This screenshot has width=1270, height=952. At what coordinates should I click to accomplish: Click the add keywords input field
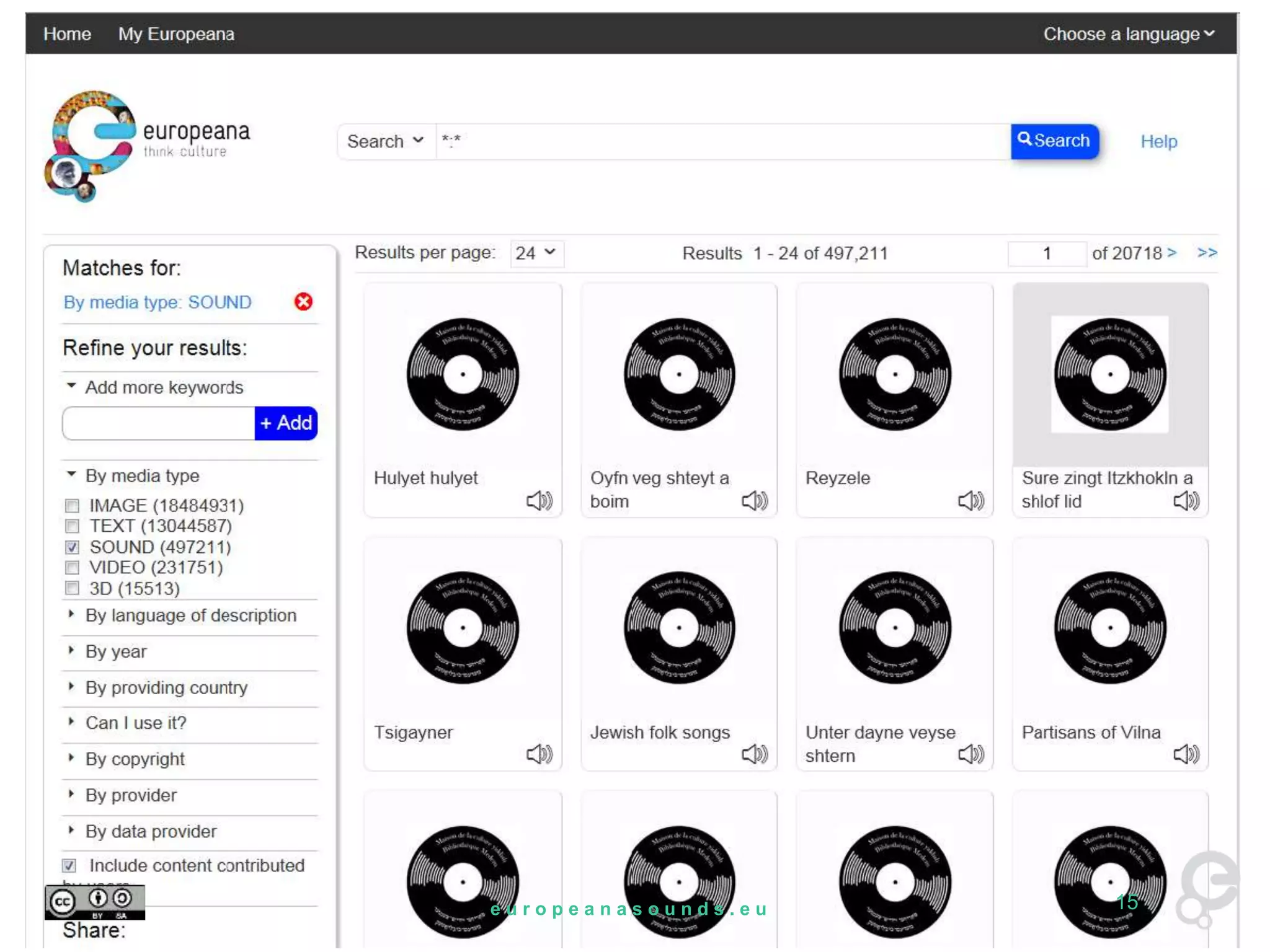pos(159,423)
